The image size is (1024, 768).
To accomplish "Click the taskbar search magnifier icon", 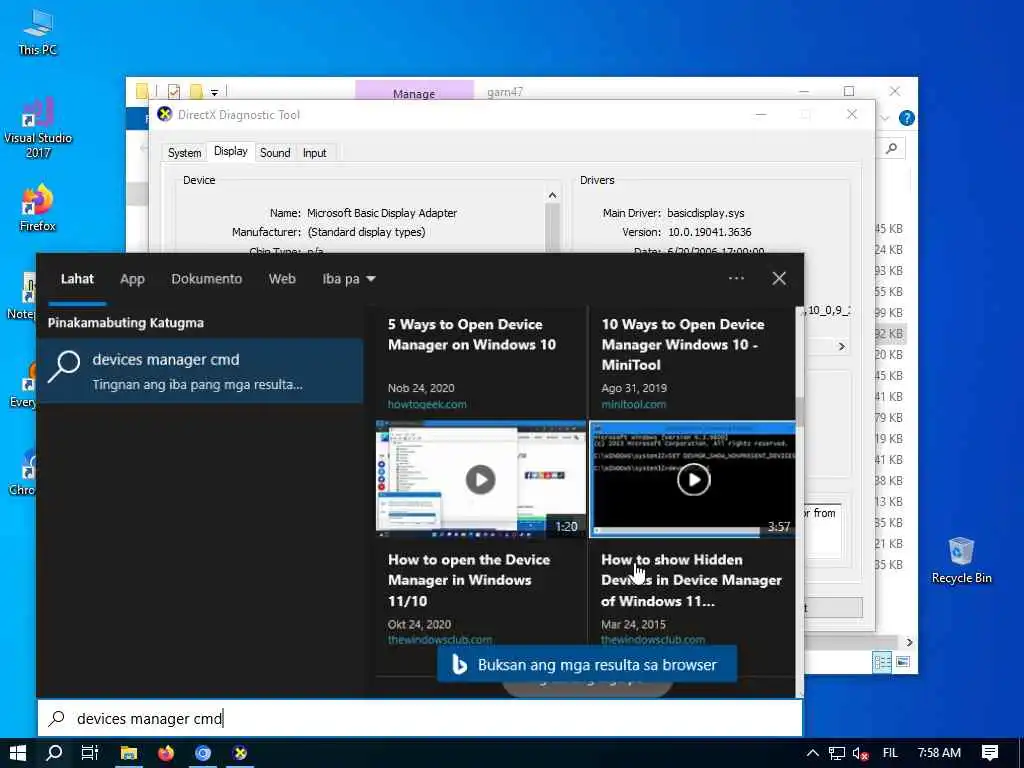I will (x=54, y=753).
